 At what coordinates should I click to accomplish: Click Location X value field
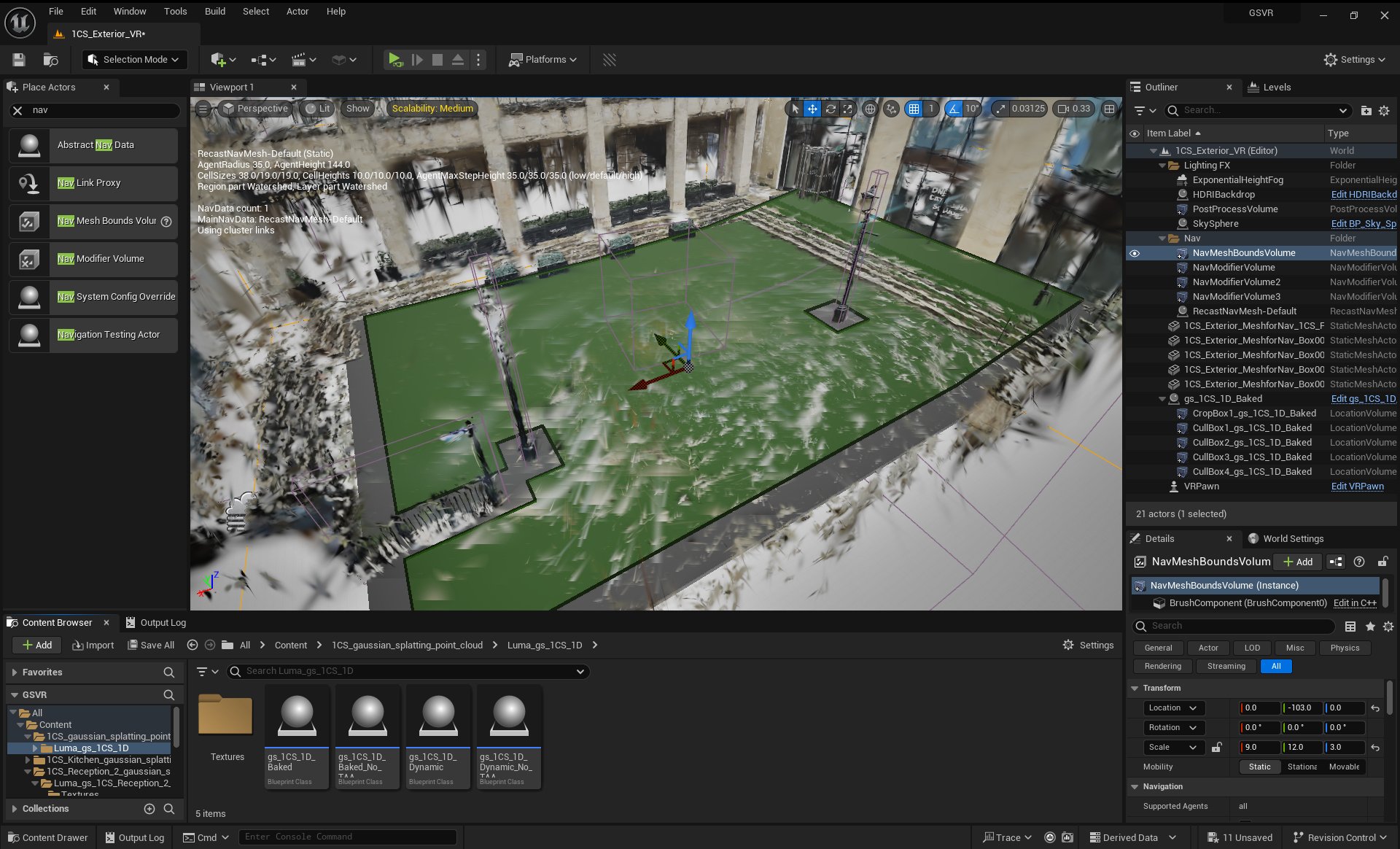point(1260,708)
